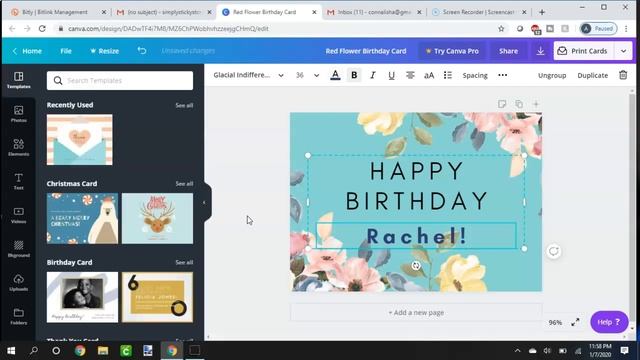Go back to Home
640x360 pixels.
pos(27,51)
